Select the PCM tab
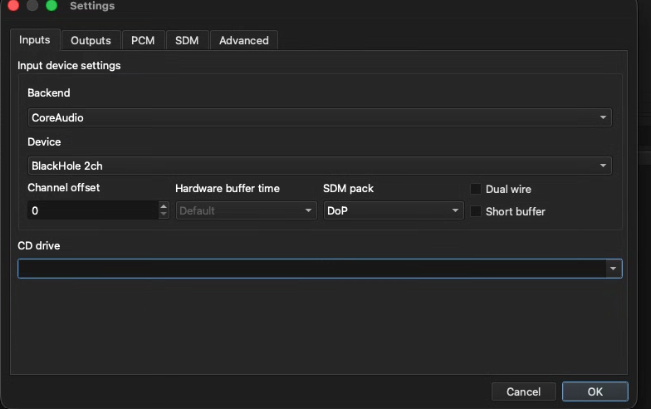651x409 pixels. (142, 40)
